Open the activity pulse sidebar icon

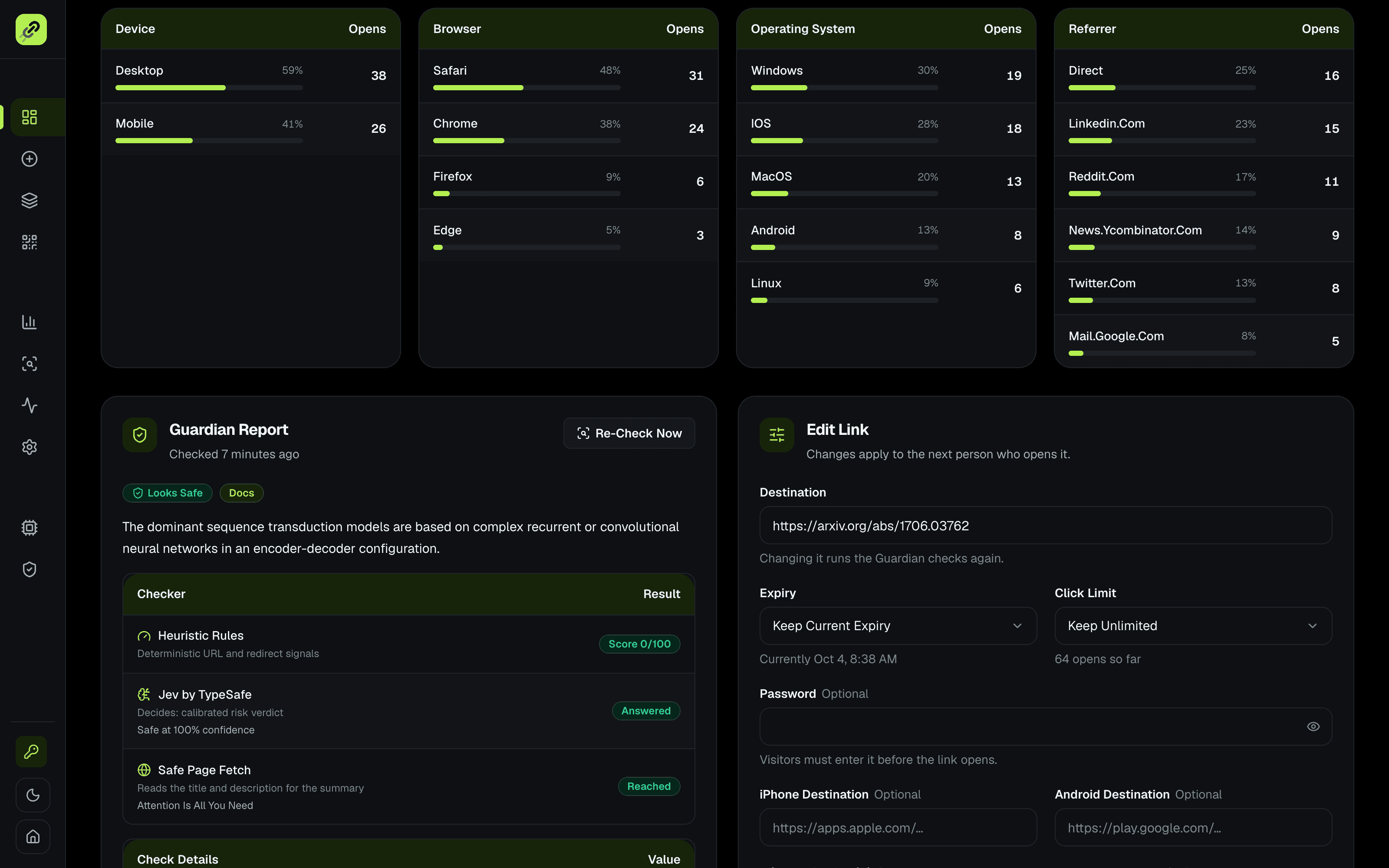[x=29, y=405]
